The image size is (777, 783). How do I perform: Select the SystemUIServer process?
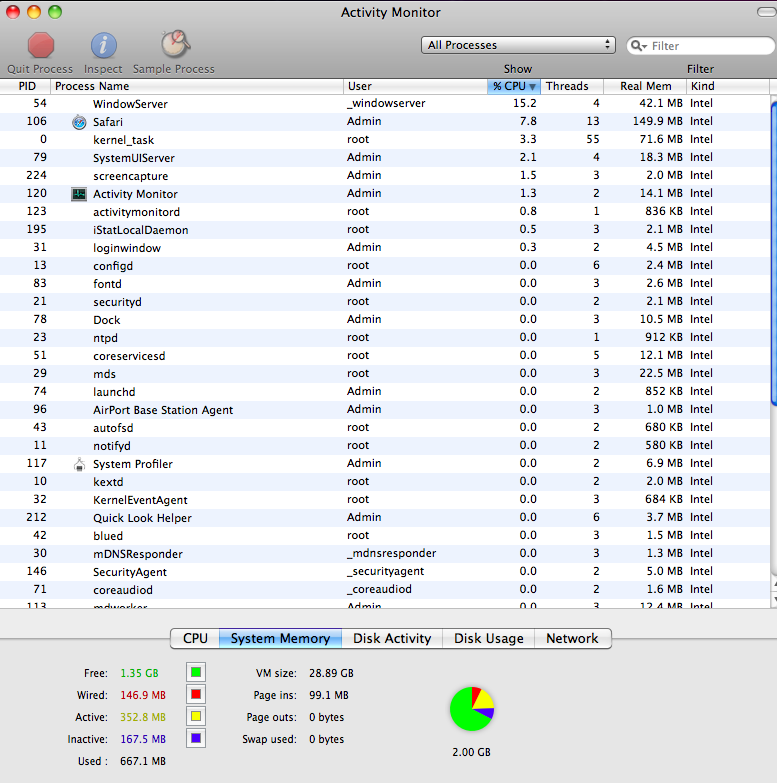(x=385, y=157)
